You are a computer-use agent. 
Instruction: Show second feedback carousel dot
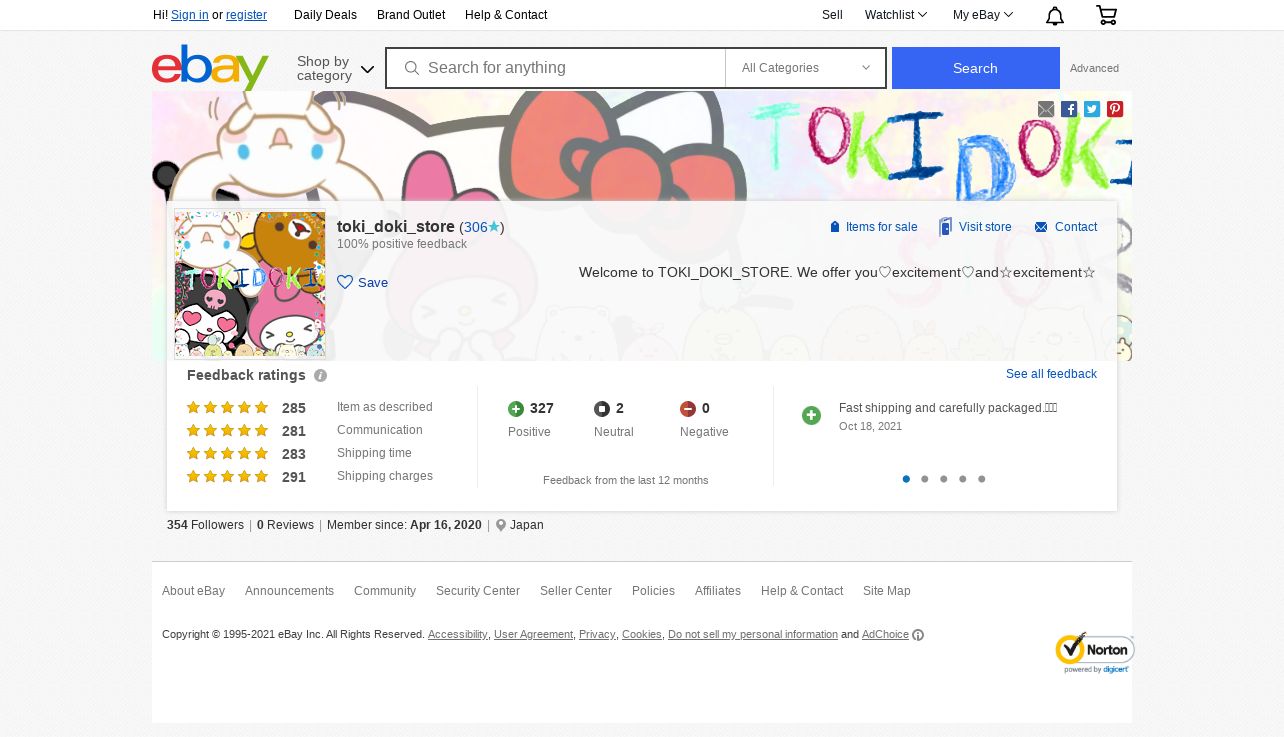pyautogui.click(x=925, y=479)
